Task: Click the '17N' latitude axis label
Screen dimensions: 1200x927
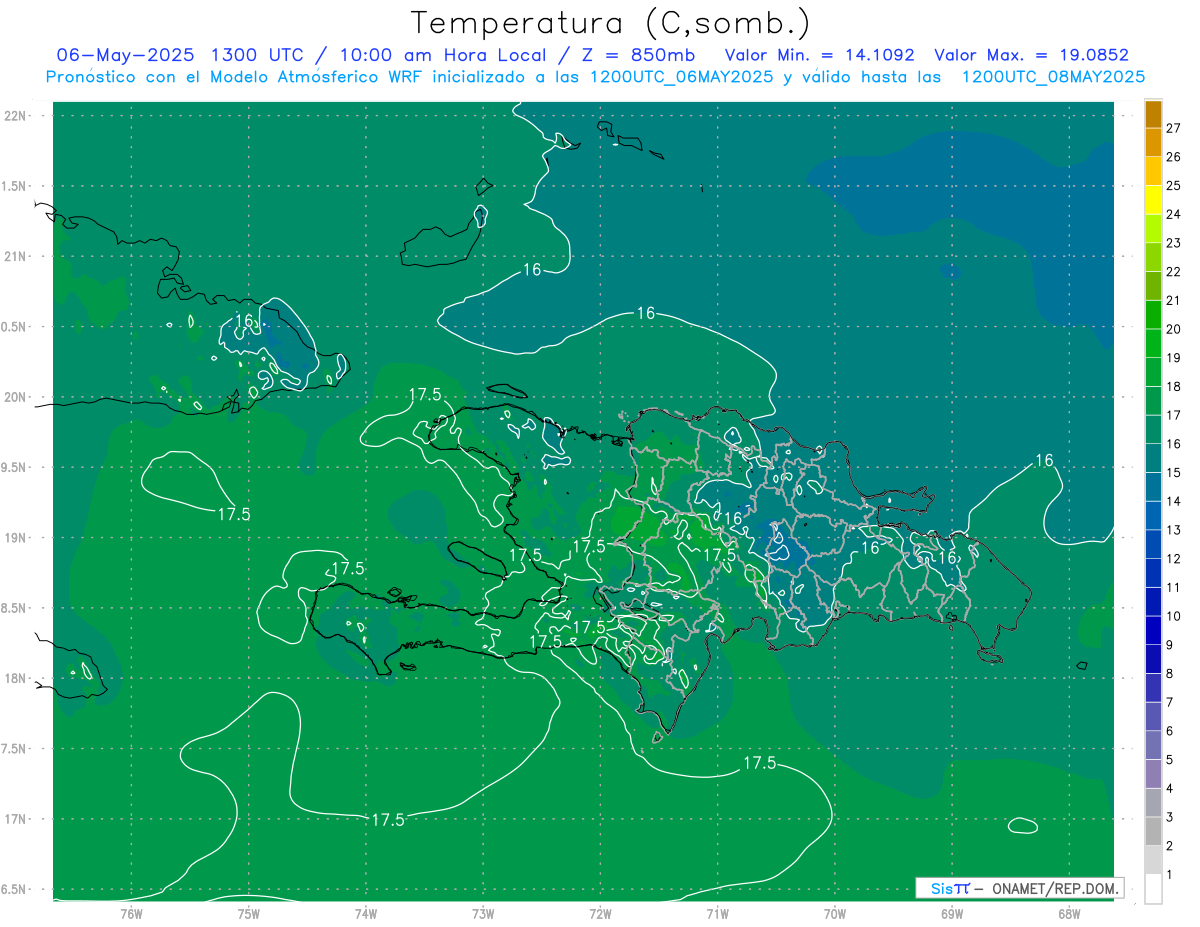Action: coord(16,819)
